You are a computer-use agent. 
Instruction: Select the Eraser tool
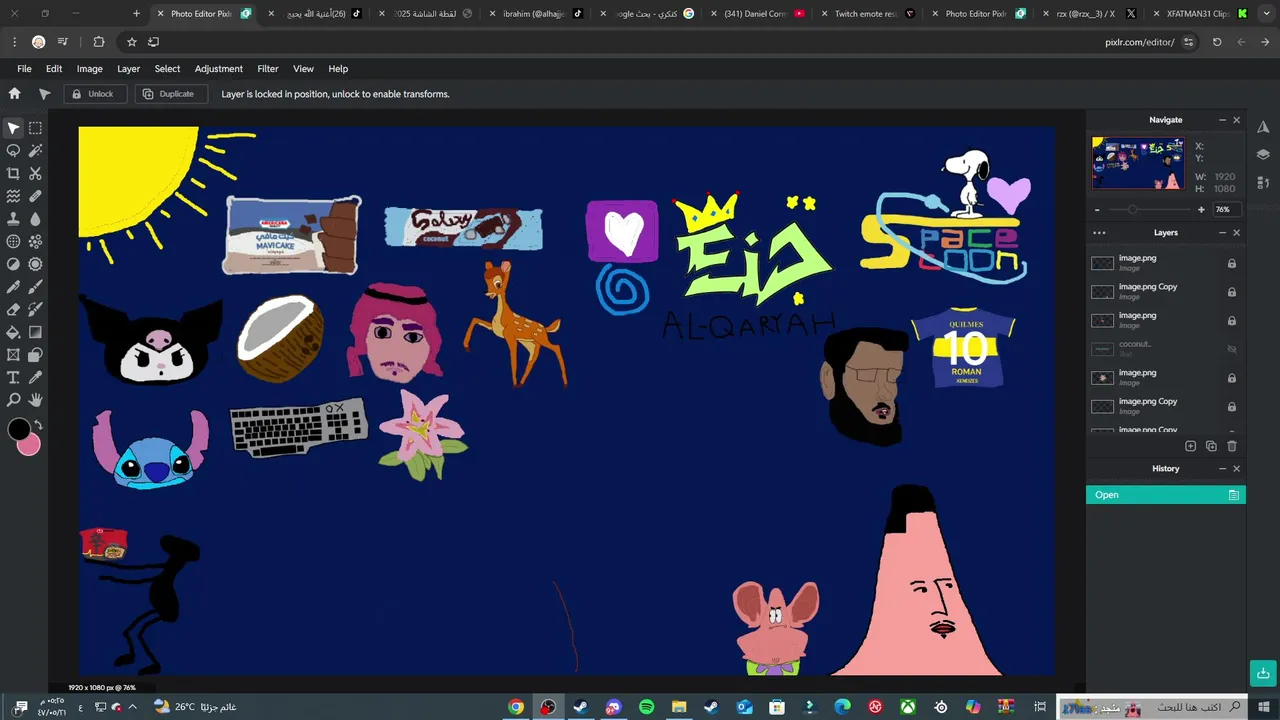(13, 309)
